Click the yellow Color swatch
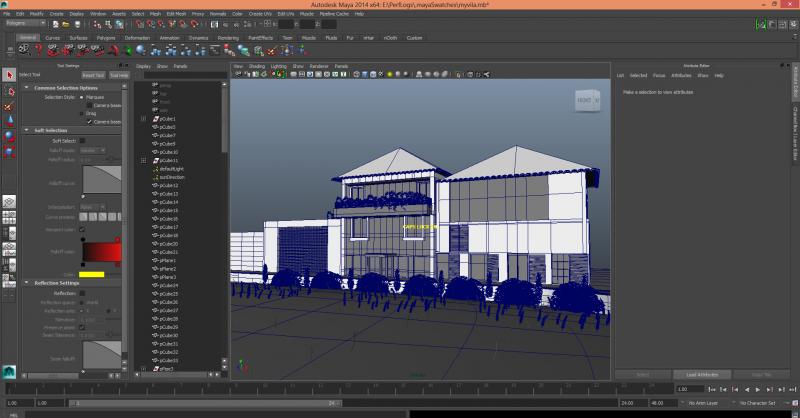 click(92, 274)
